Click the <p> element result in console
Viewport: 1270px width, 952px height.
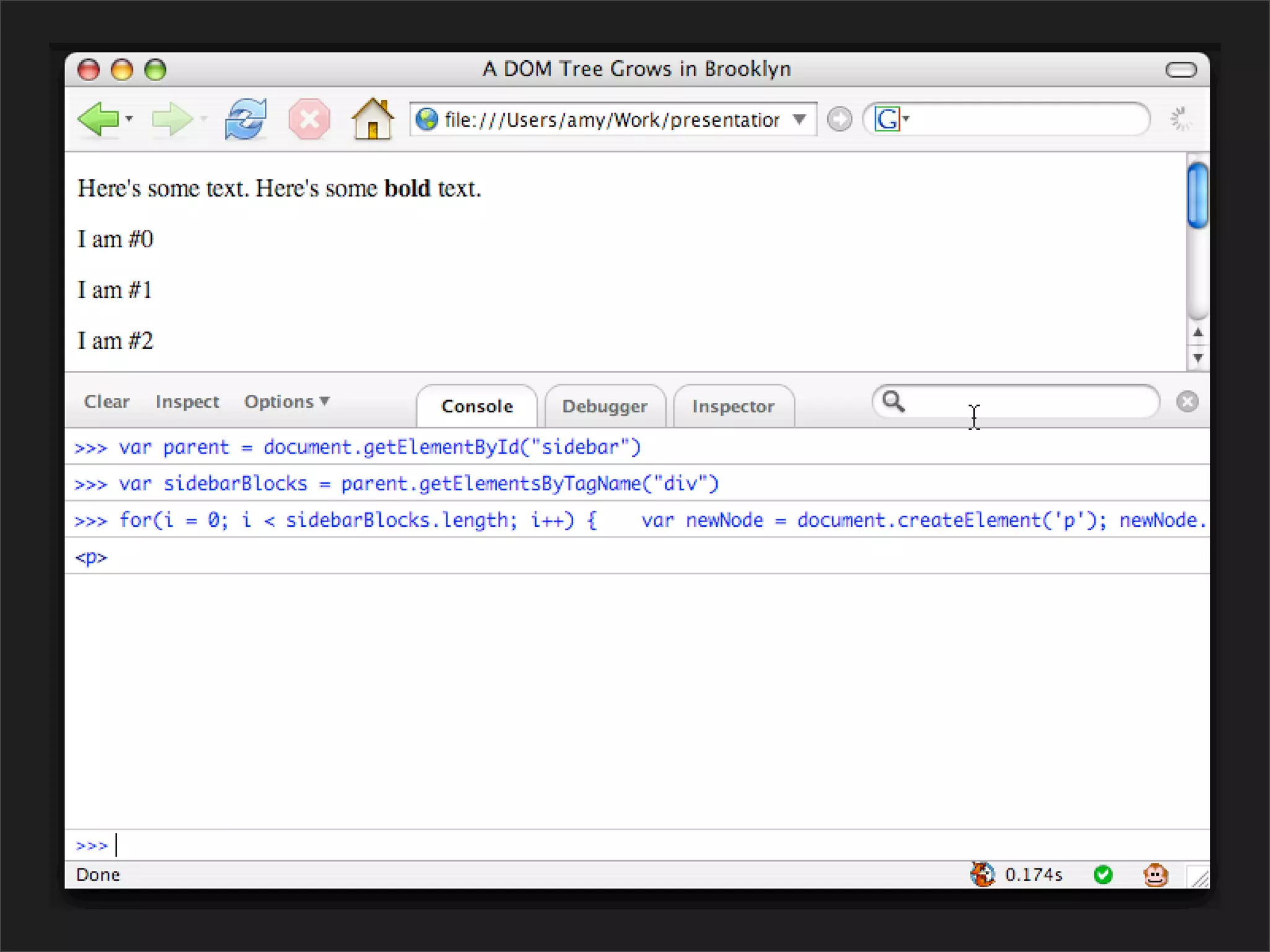tap(91, 557)
